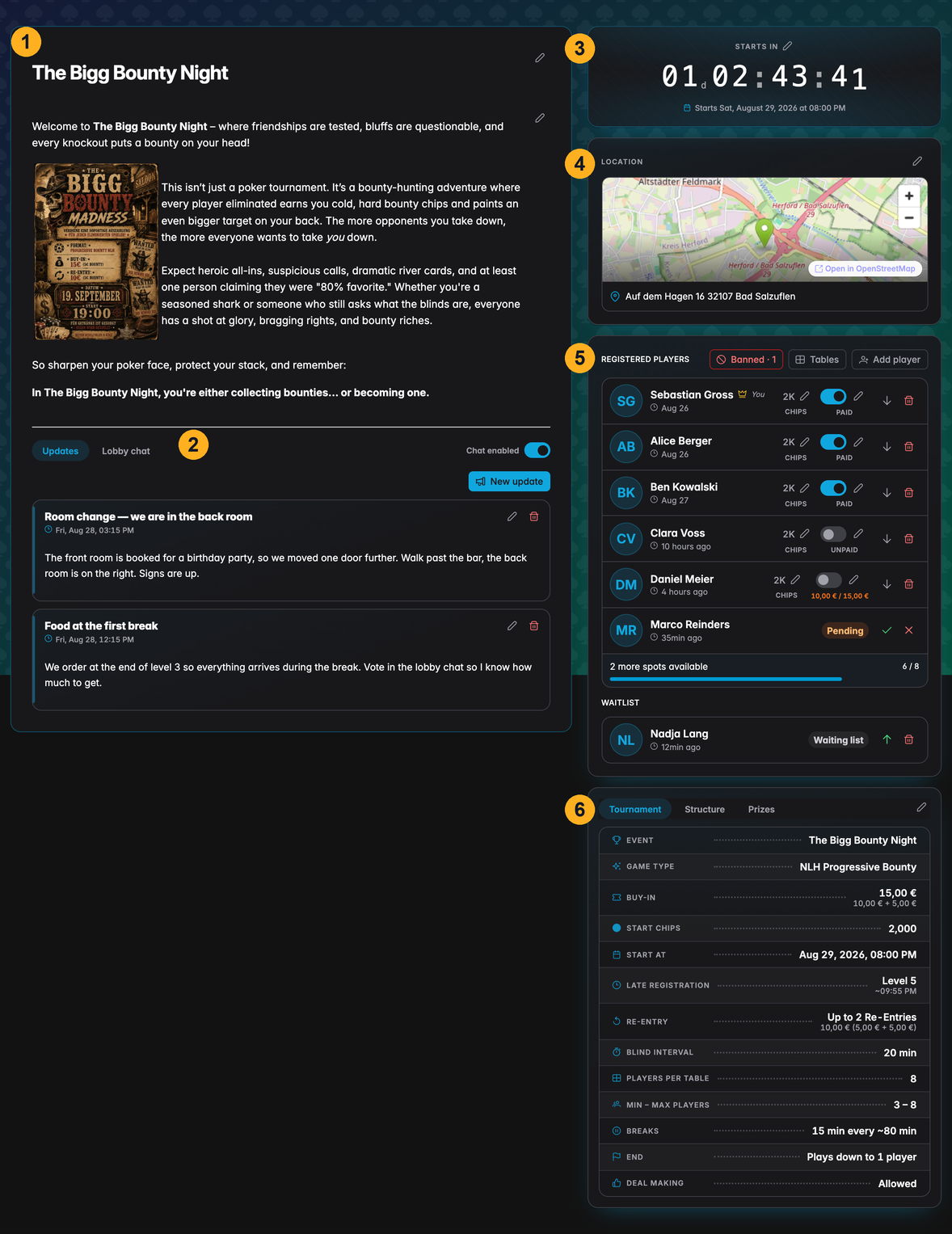Click the "NLH Progressive Bounty" game type value

click(x=858, y=866)
